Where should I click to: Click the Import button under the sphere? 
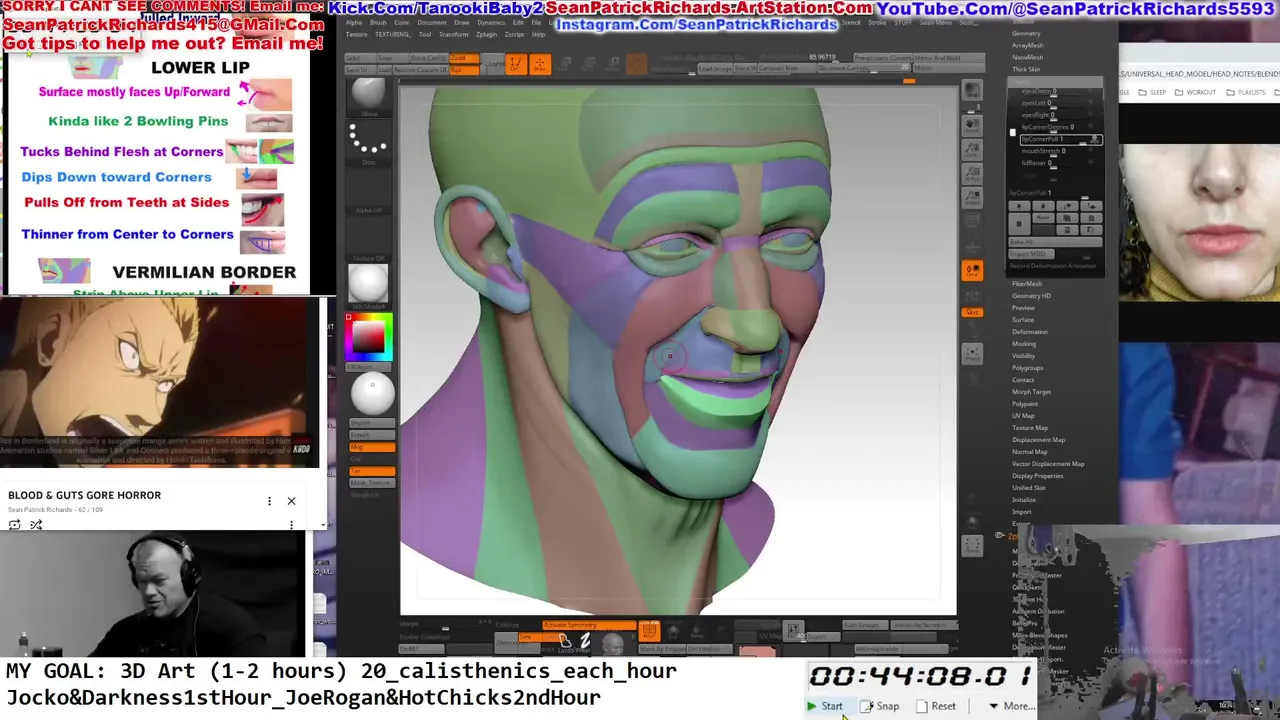(372, 423)
